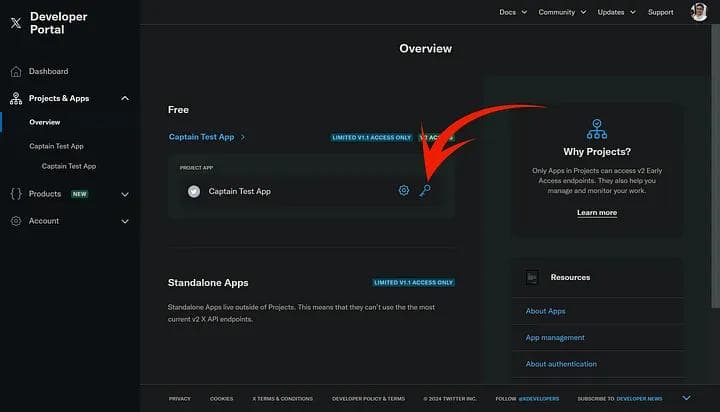Click Developer Policy & Terms link
720x412 pixels.
368,399
